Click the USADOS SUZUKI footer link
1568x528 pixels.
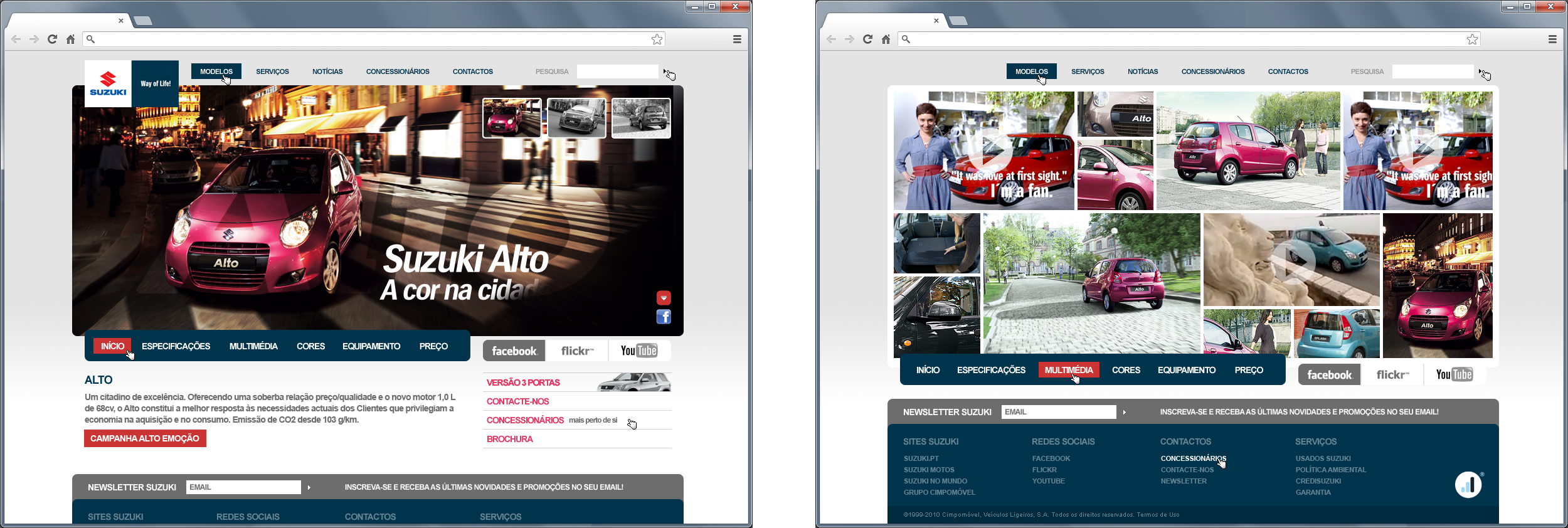(x=1323, y=458)
